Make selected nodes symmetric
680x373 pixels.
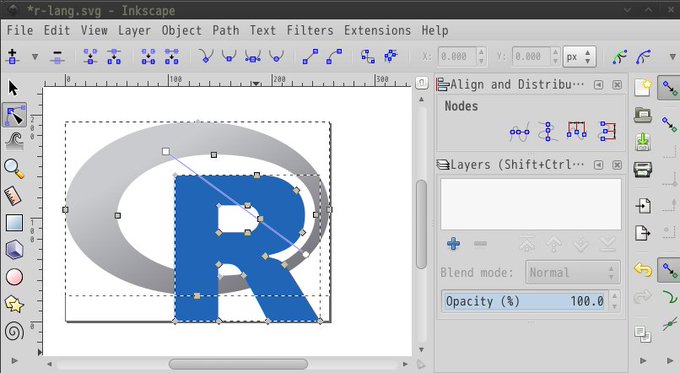(253, 56)
